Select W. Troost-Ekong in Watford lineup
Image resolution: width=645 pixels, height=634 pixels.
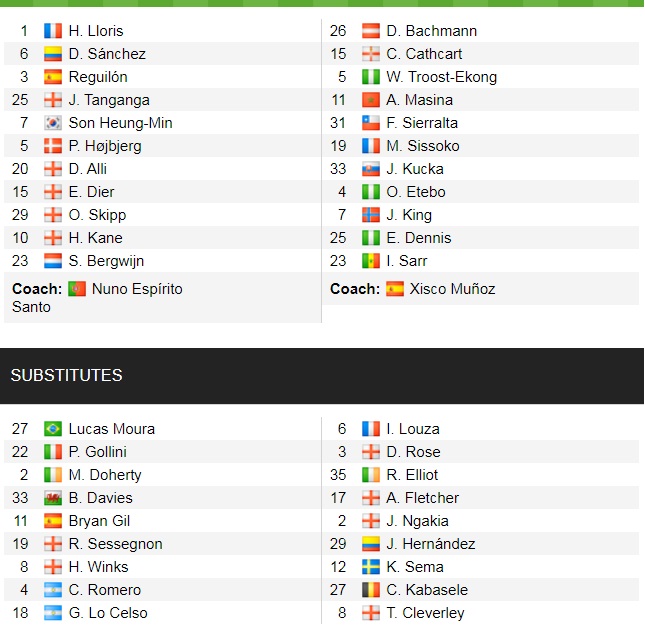(441, 77)
